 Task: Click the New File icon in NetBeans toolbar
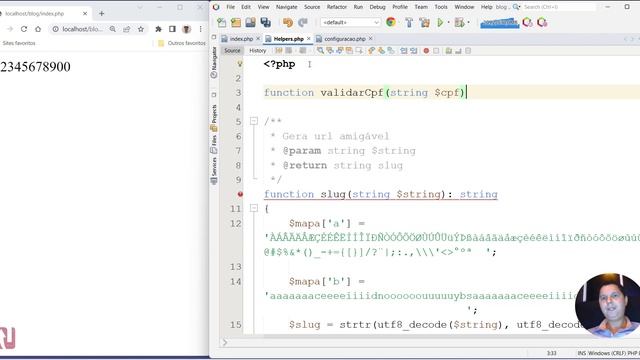[222, 22]
